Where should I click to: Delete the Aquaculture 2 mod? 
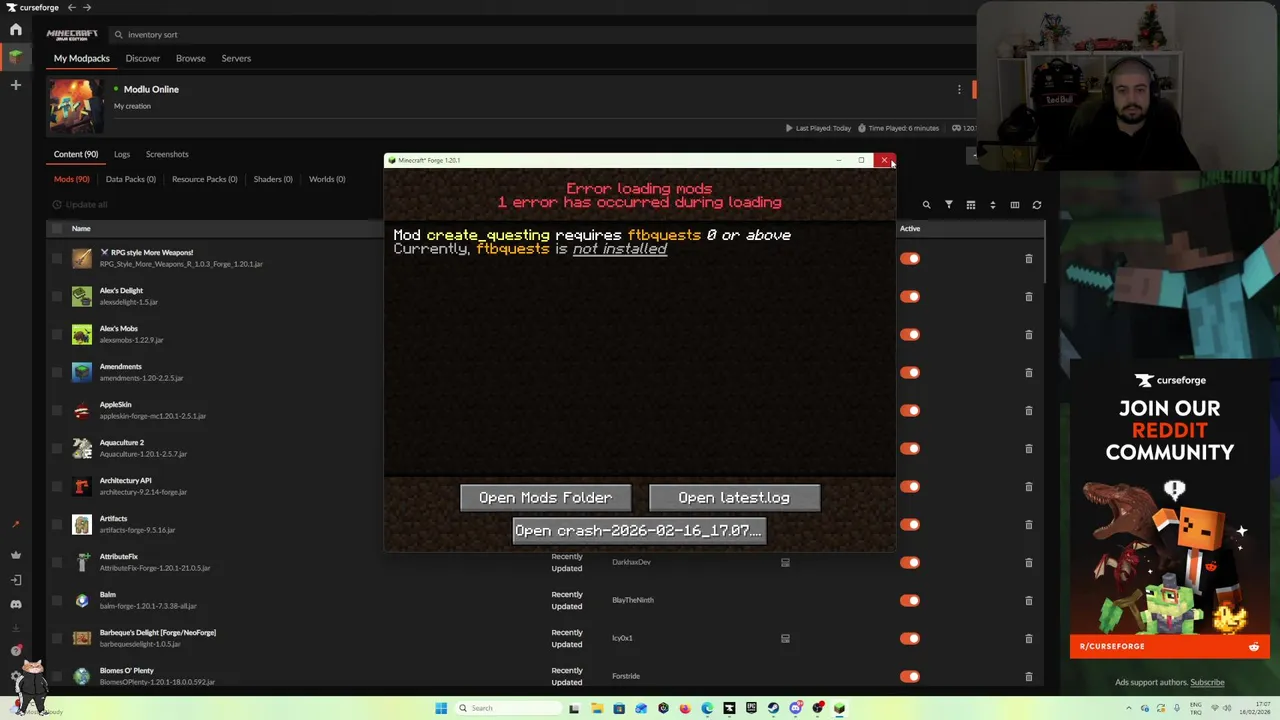coord(1028,449)
